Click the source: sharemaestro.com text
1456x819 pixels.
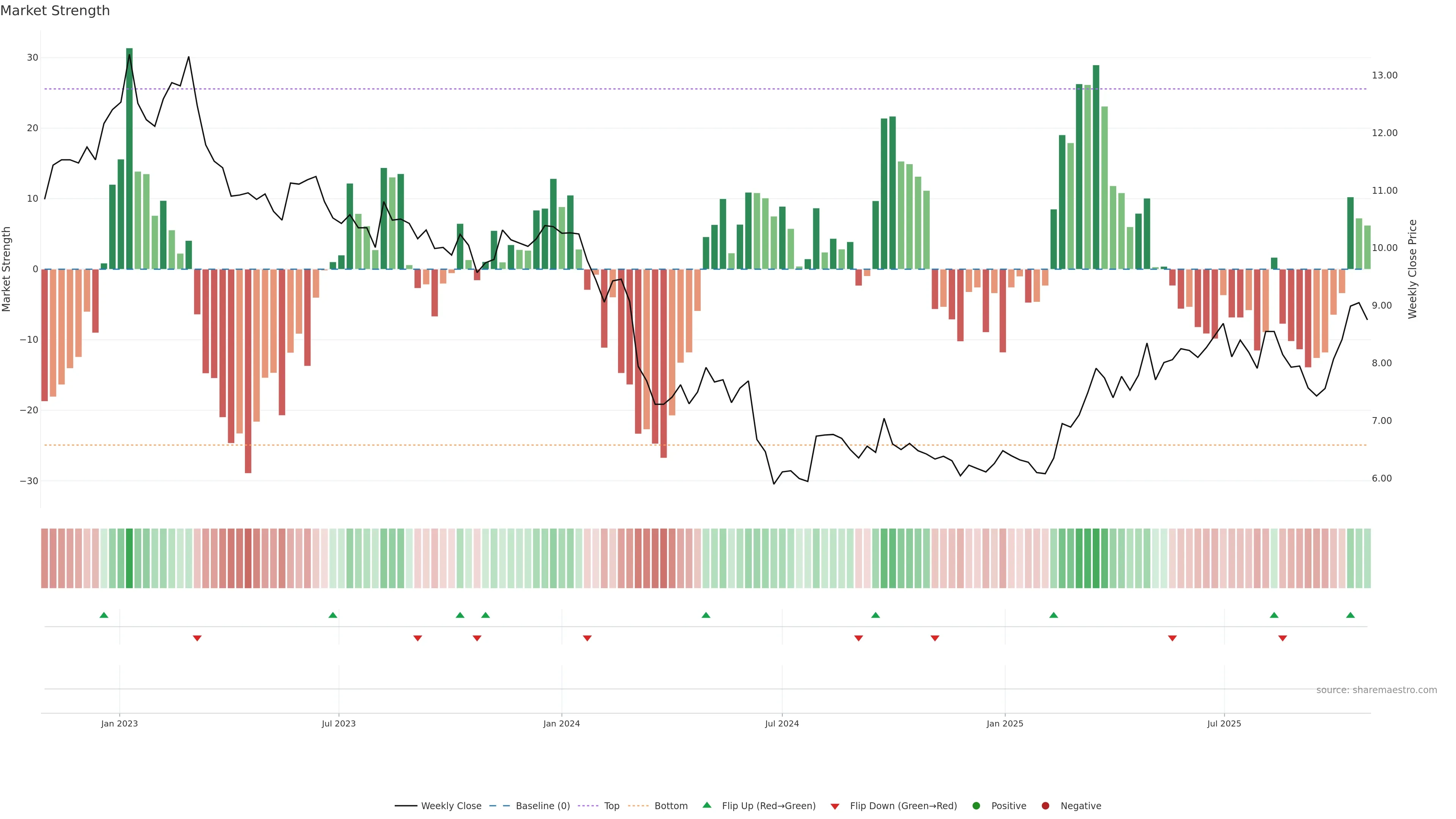click(x=1376, y=690)
